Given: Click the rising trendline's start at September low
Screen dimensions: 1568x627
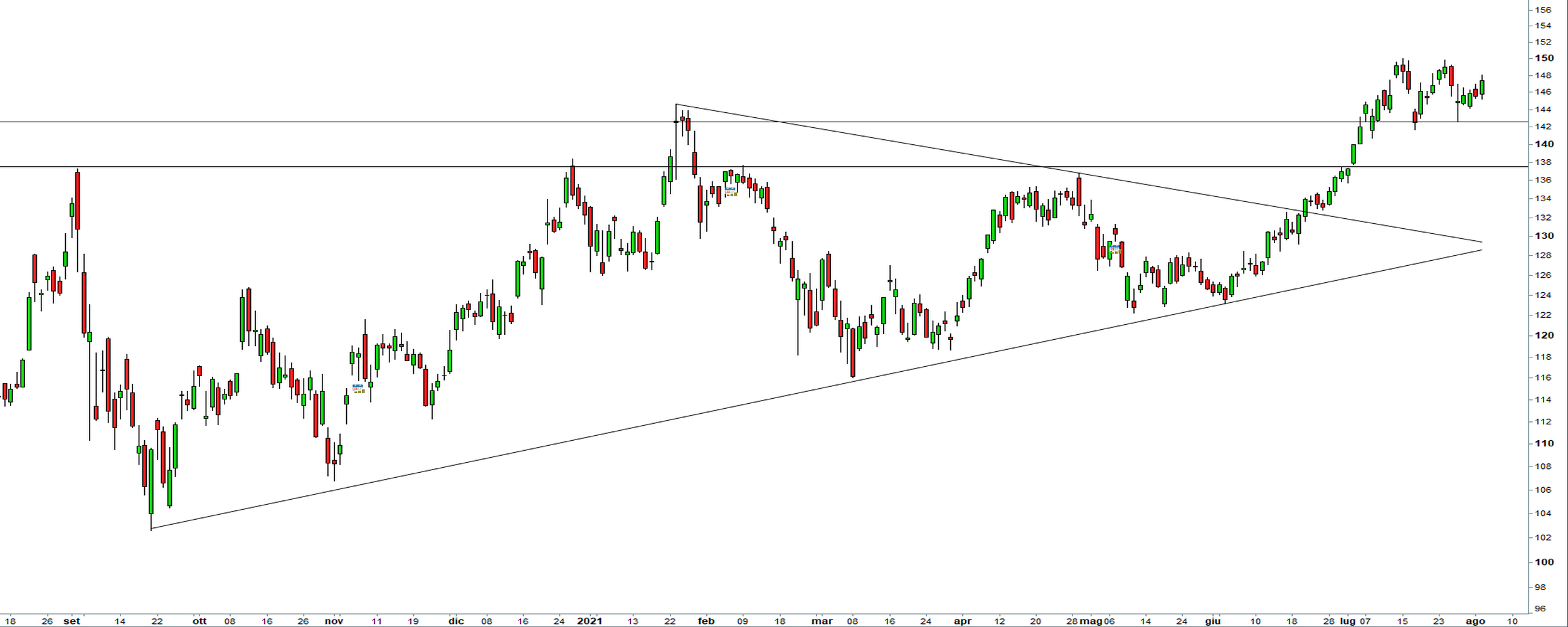Looking at the screenshot, I should point(152,529).
